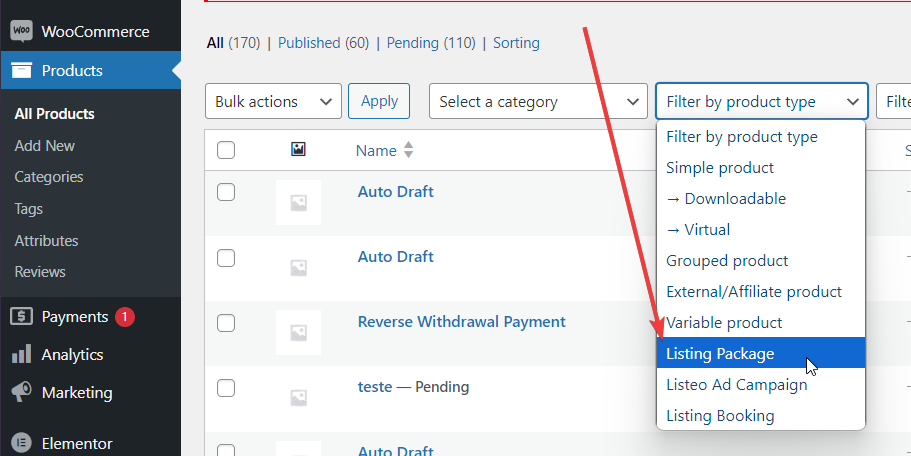
Task: Click the Marketing megaphone icon
Action: [x=21, y=393]
